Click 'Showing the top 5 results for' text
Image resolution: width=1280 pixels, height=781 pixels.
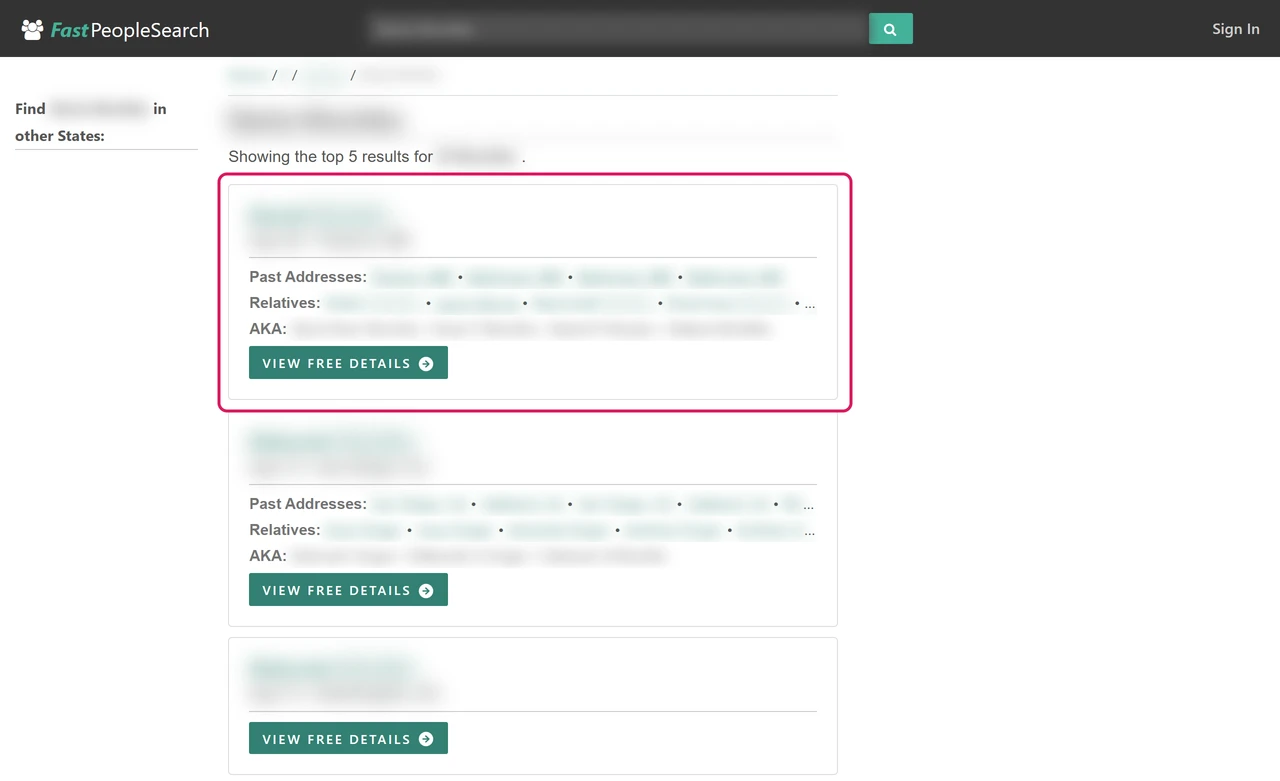pyautogui.click(x=331, y=157)
